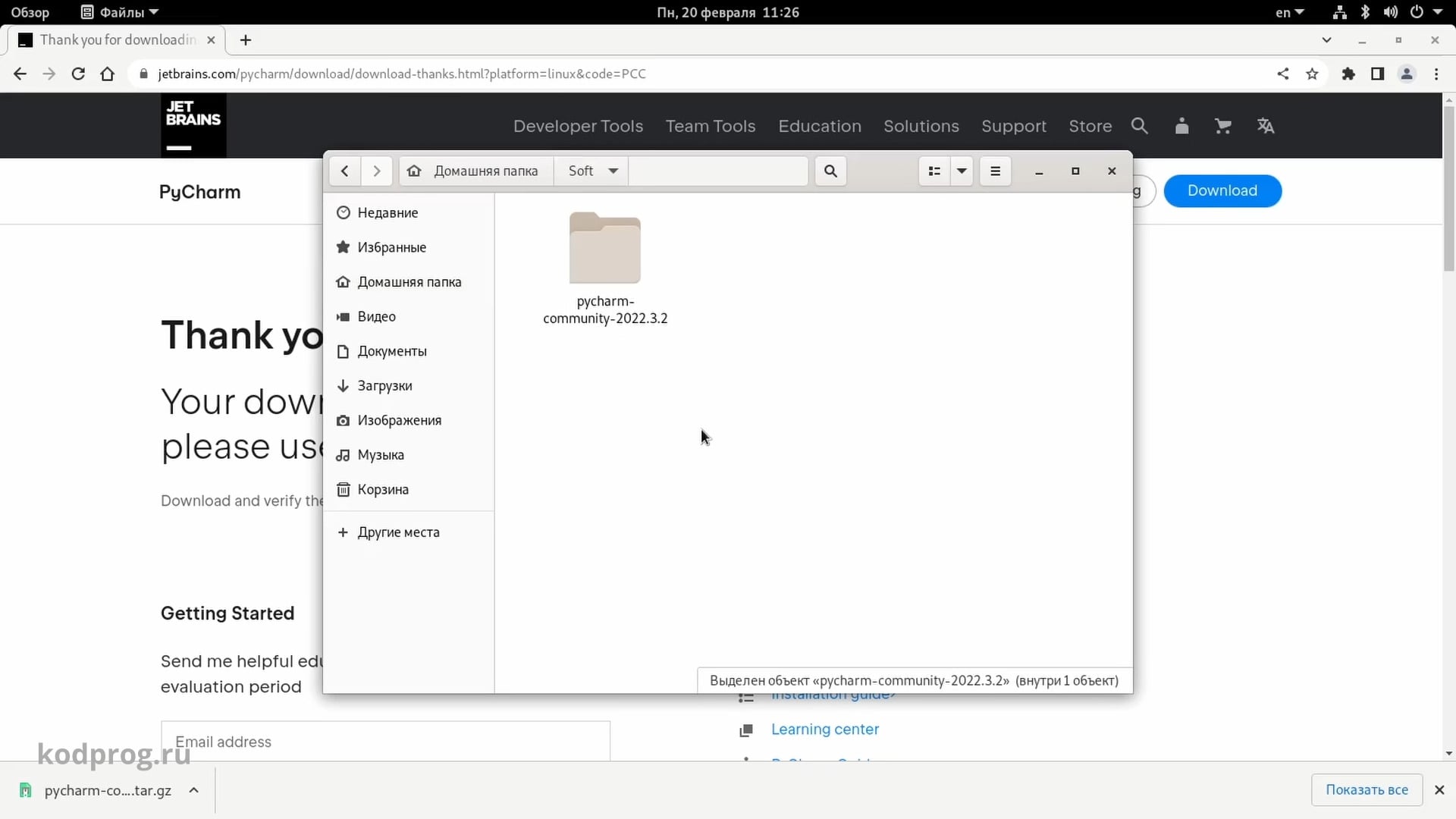Open the Files hamburger menu
The height and width of the screenshot is (819, 1456).
click(995, 171)
